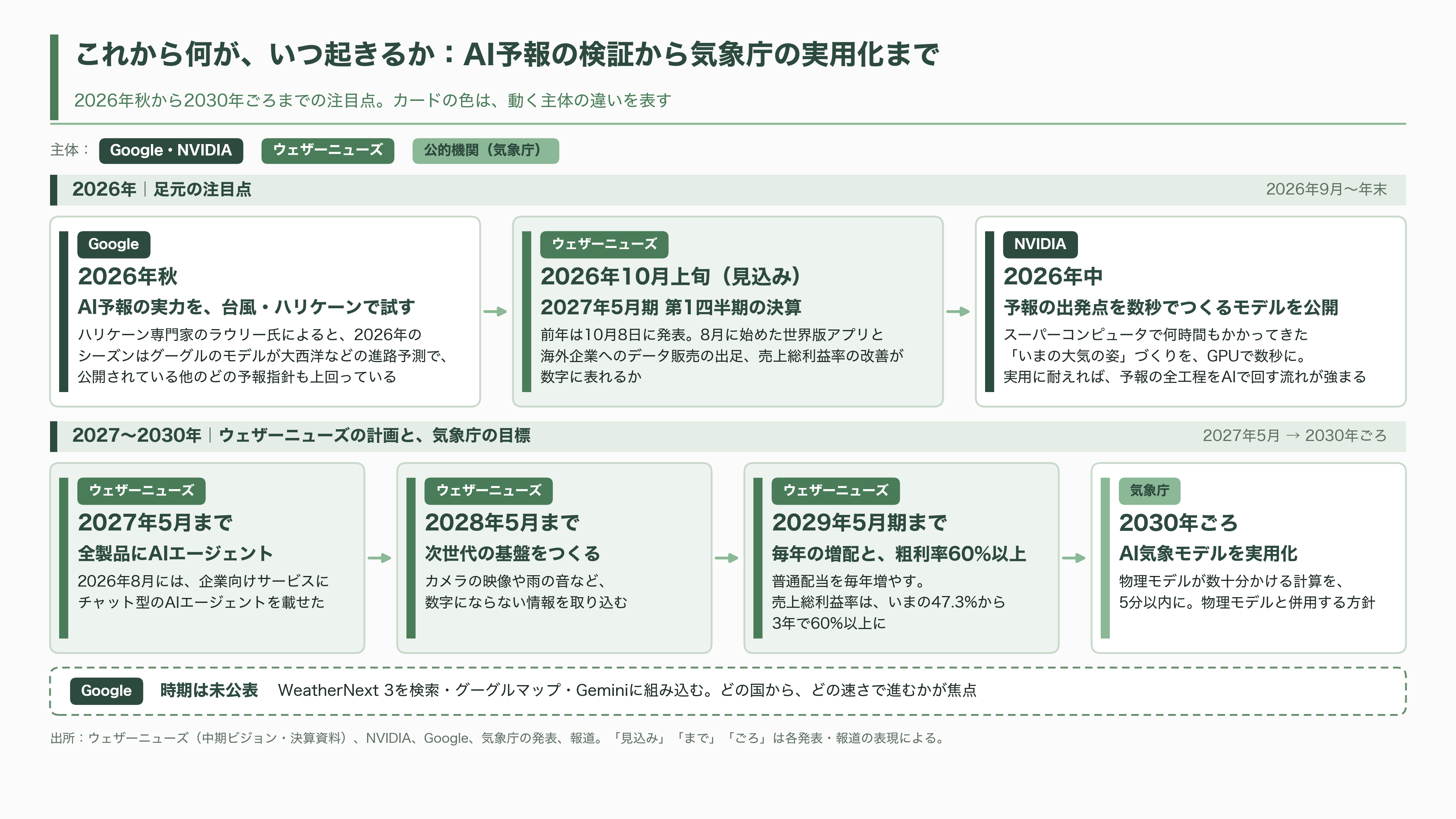Click text about ハリケーン専門家のラウリー氏
This screenshot has width=1456, height=819.
(263, 356)
